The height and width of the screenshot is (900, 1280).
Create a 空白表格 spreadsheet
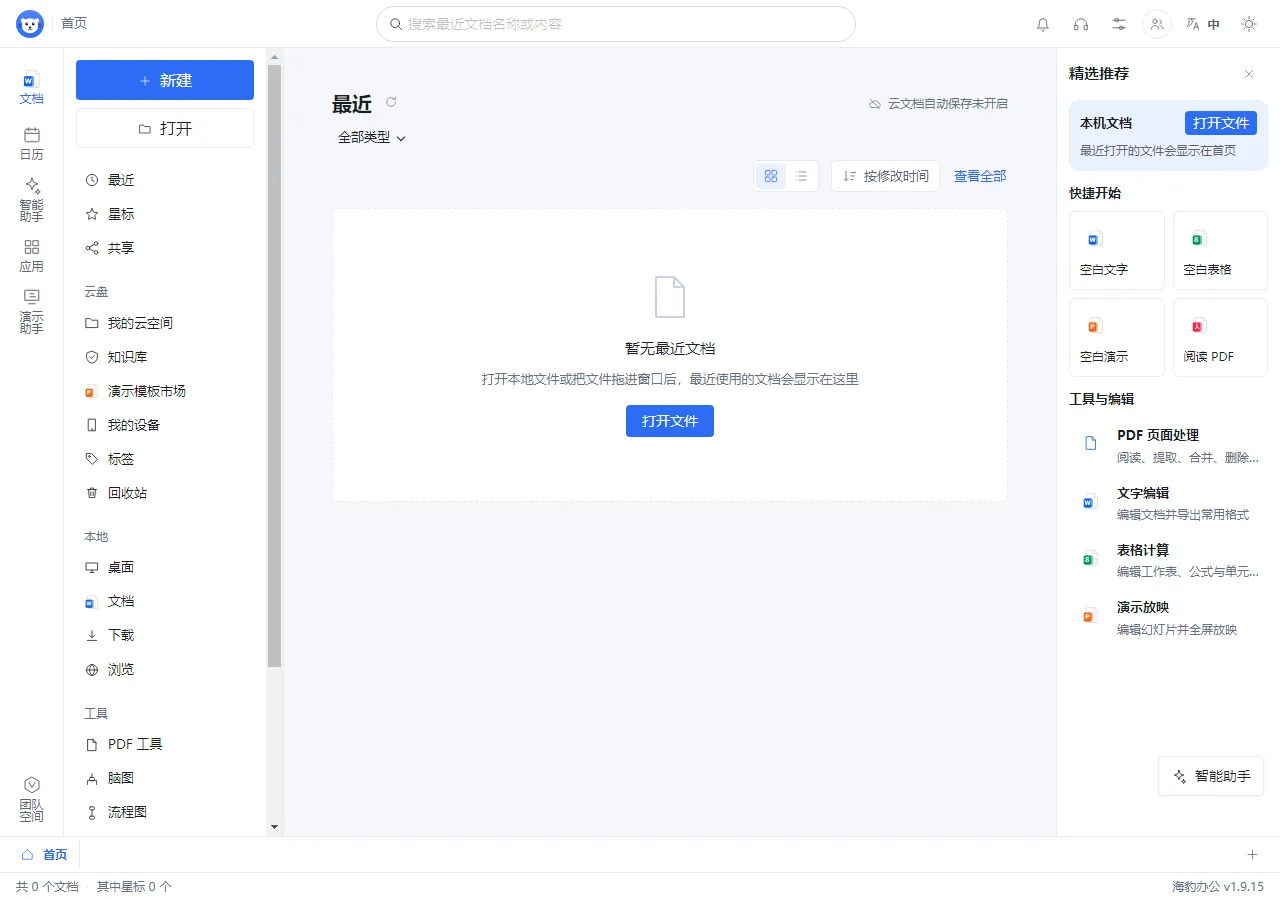tap(1220, 250)
